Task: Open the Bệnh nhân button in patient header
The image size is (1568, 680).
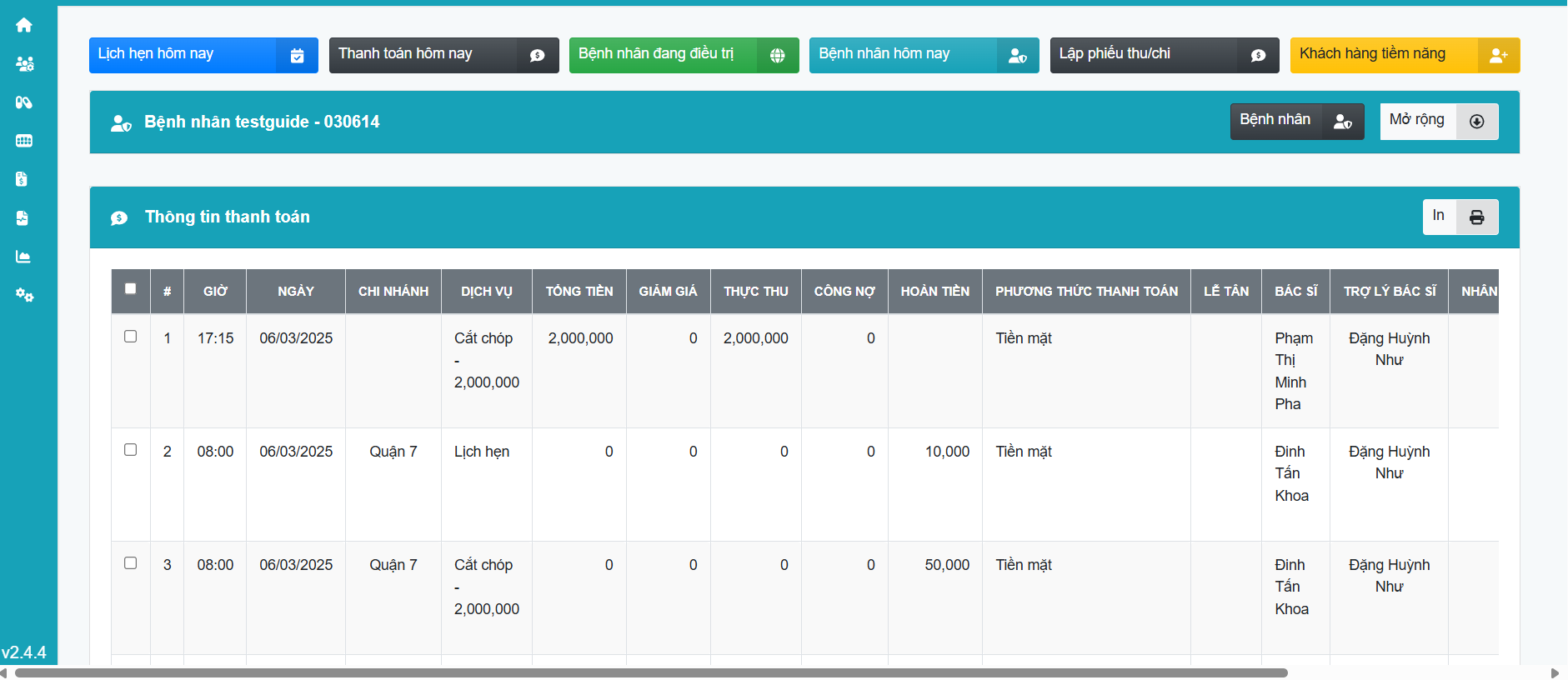Action: click(1296, 122)
